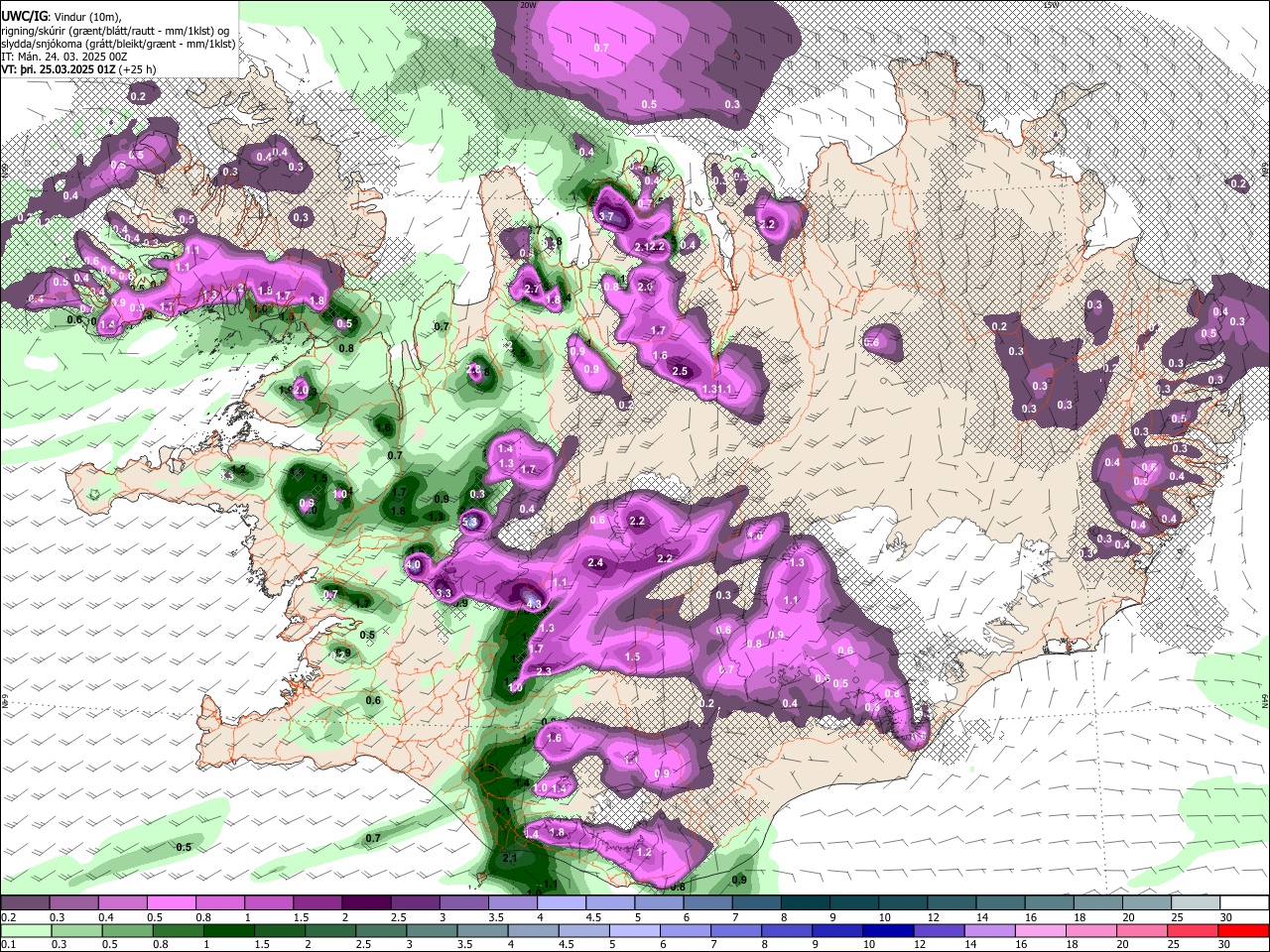Select the 'VT: þri. 25.03.2025 01Z (+25 h)' line
Image resolution: width=1270 pixels, height=952 pixels.
coord(78,70)
